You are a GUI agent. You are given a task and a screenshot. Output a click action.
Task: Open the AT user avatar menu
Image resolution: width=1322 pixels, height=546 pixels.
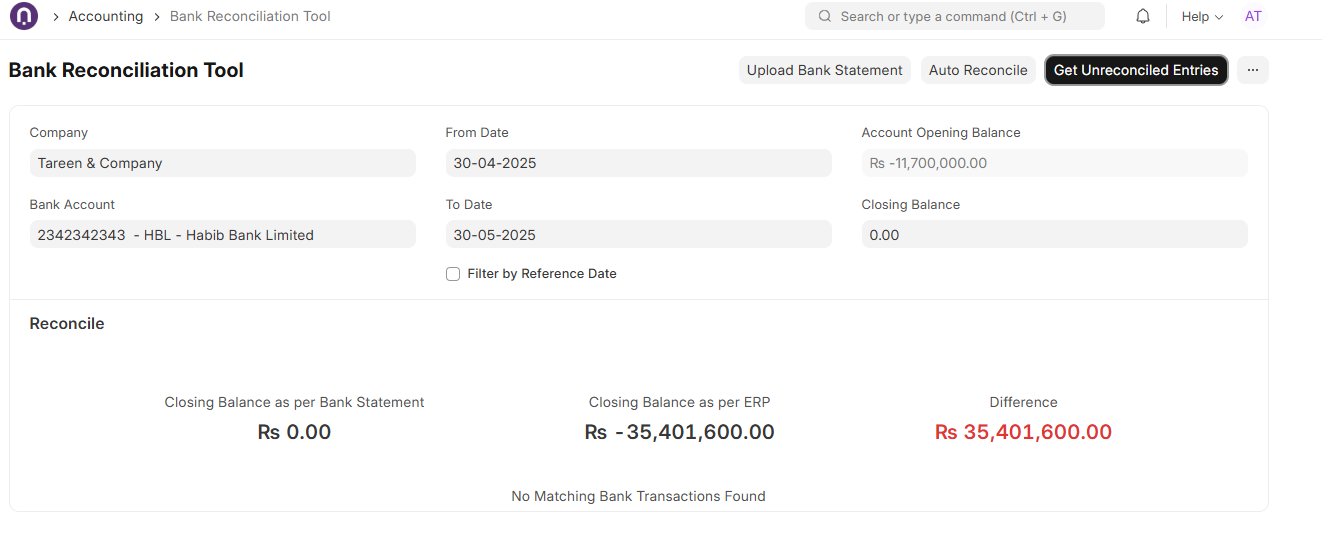1253,16
